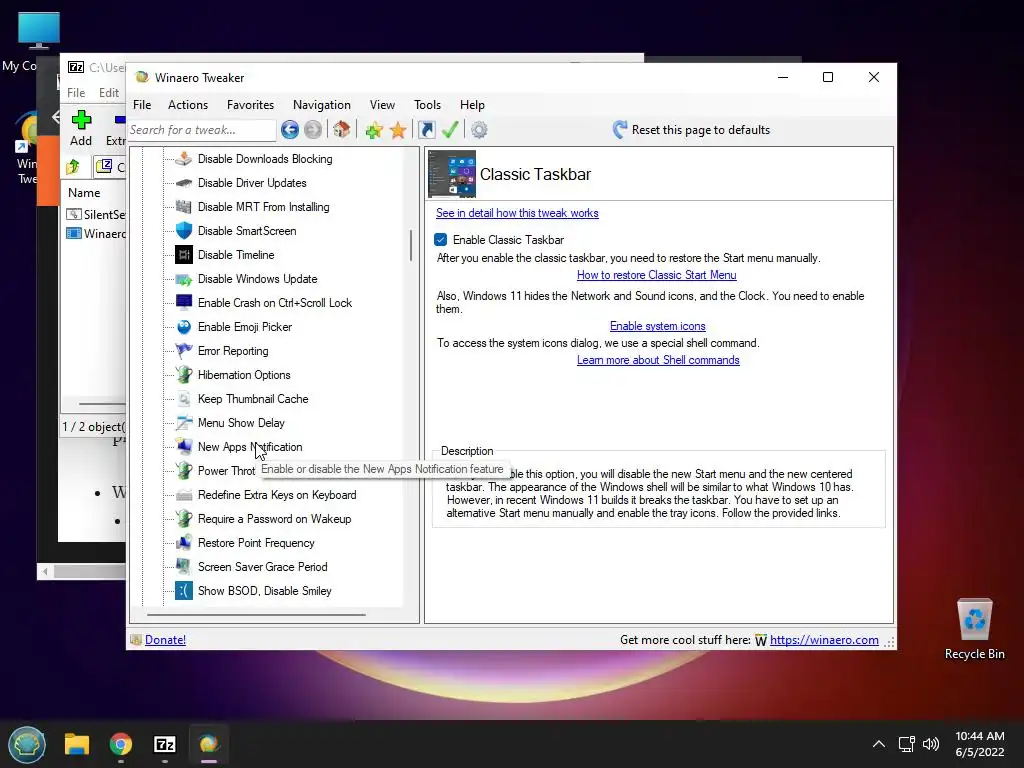Open Google Chrome from the taskbar
Image resolution: width=1024 pixels, height=768 pixels.
121,744
